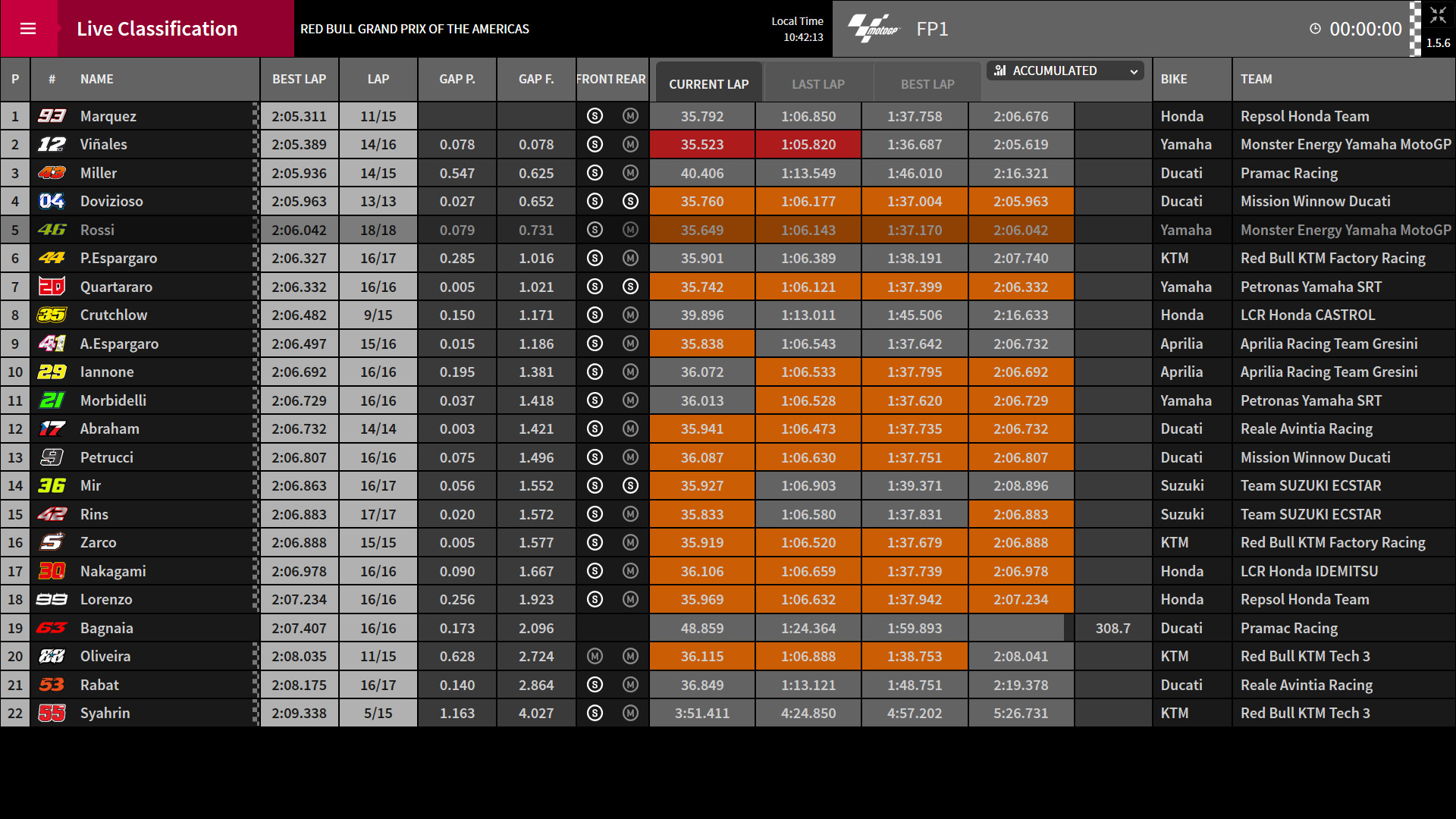This screenshot has width=1456, height=819.
Task: Click the Local Time 10:42:13 display
Action: pyautogui.click(x=798, y=29)
